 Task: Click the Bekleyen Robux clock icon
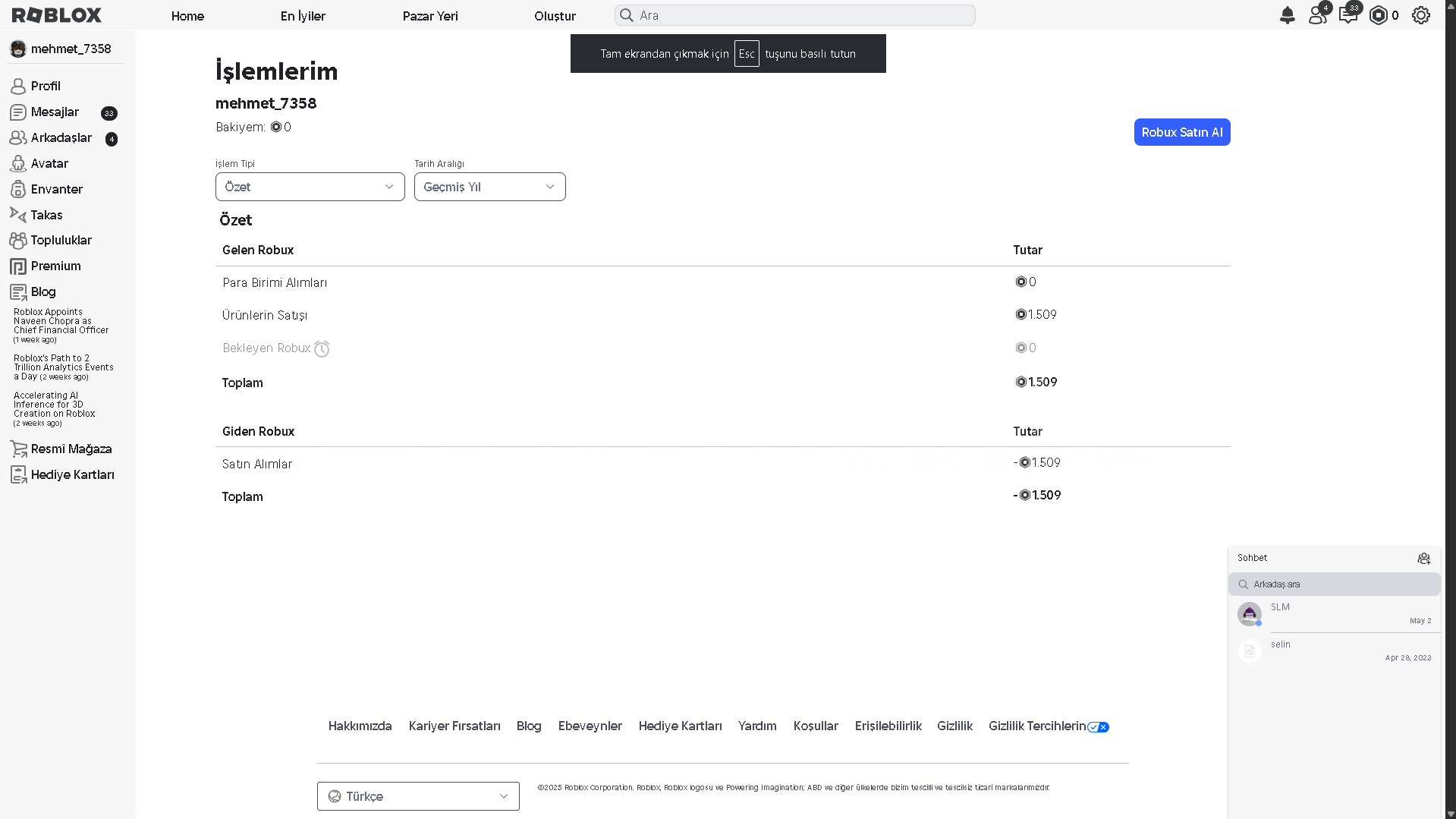pos(322,348)
